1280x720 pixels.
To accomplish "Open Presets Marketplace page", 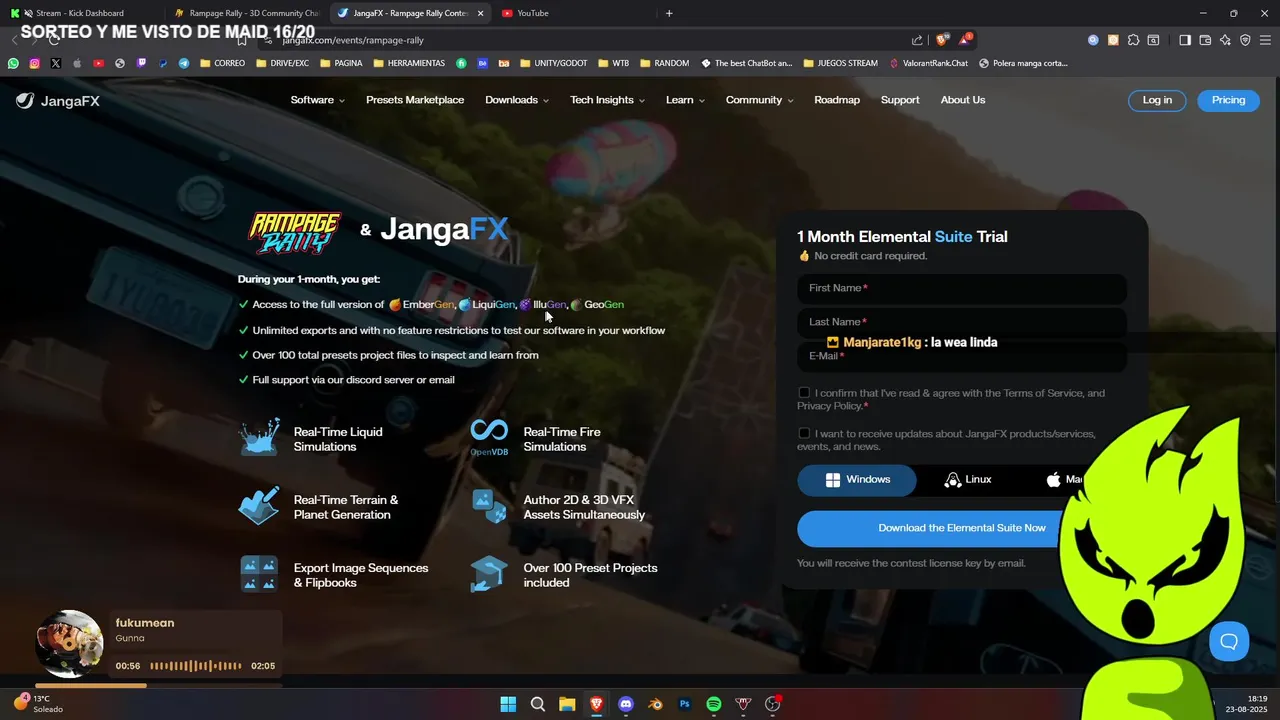I will point(415,100).
